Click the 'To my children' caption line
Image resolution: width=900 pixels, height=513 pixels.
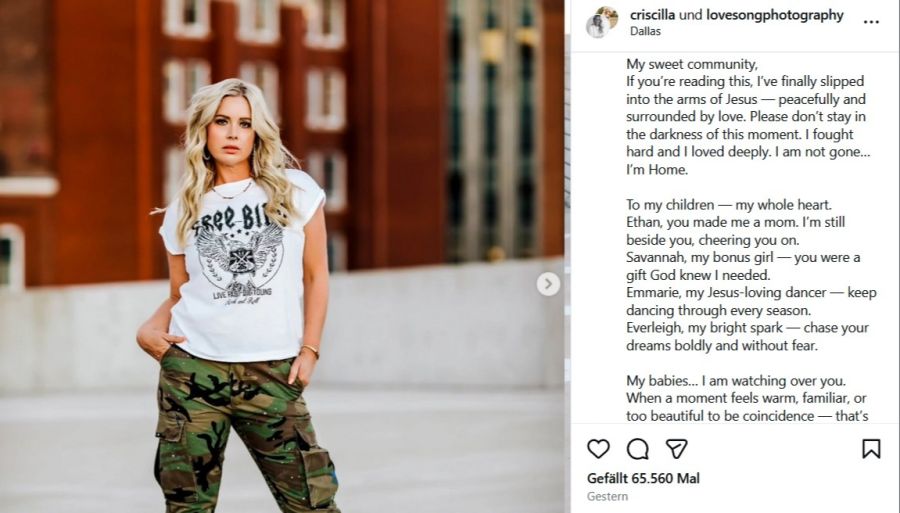tap(728, 204)
